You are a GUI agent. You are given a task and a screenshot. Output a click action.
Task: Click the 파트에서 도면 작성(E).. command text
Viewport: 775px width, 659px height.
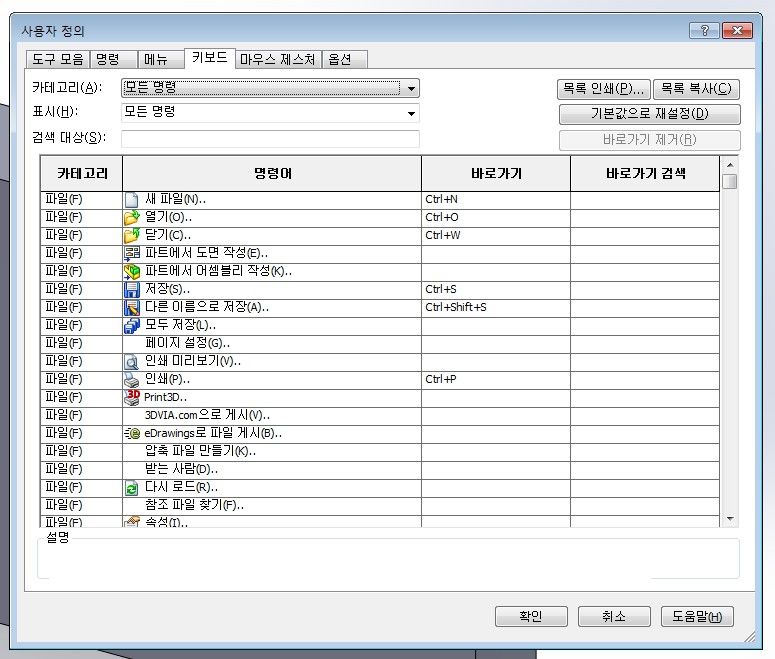[206, 253]
